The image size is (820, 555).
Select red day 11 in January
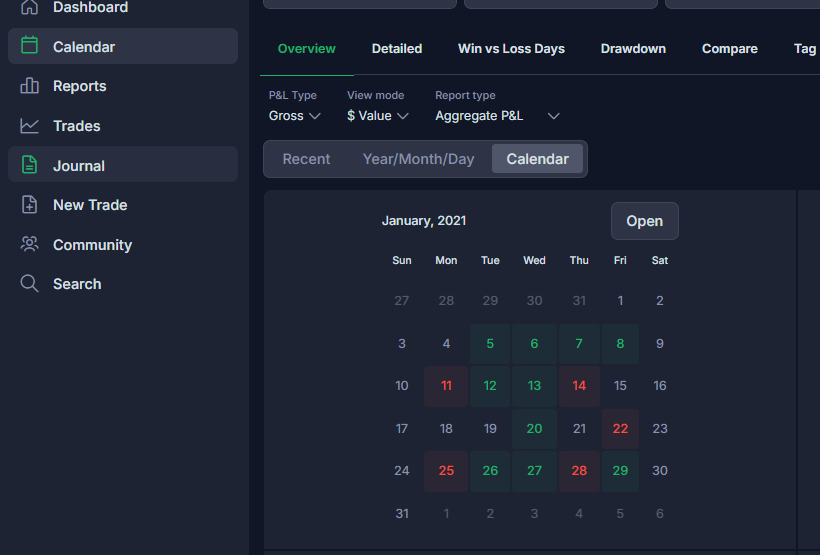446,386
